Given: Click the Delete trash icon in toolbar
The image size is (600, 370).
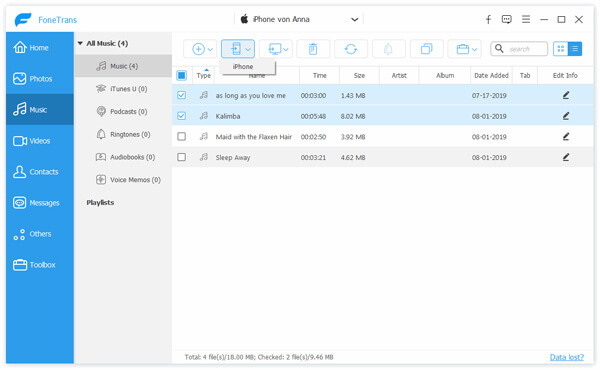Looking at the screenshot, I should pos(313,49).
